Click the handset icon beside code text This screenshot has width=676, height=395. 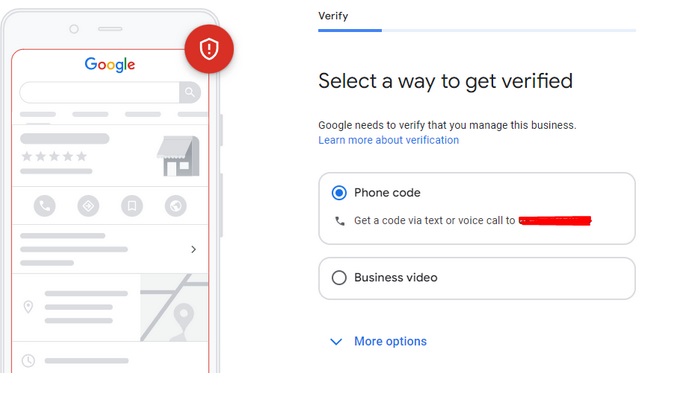340,221
